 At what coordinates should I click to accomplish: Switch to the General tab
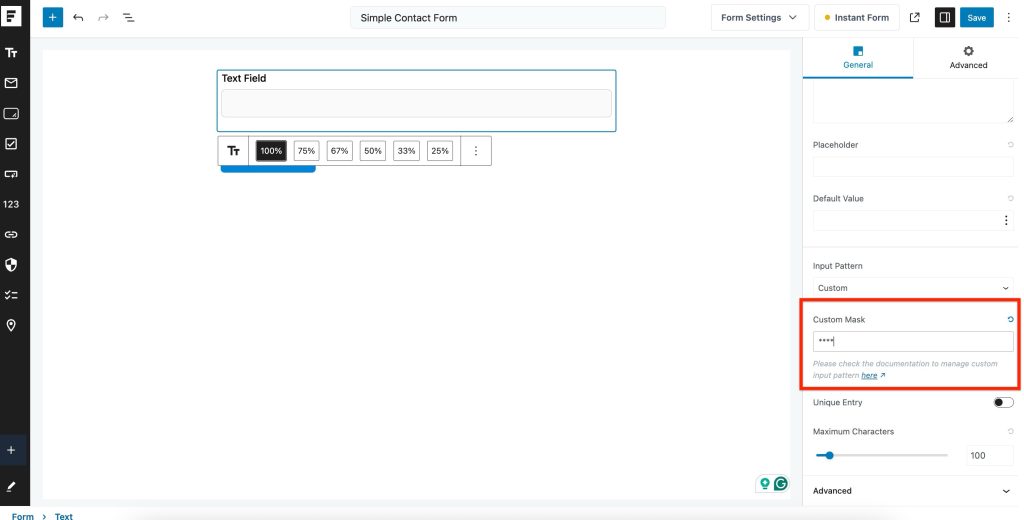(858, 58)
